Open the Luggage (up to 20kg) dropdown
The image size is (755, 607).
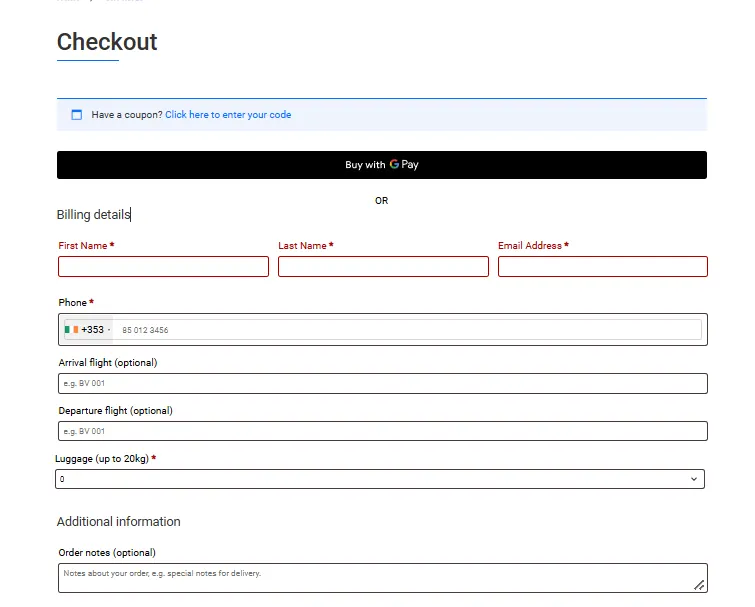pyautogui.click(x=380, y=479)
